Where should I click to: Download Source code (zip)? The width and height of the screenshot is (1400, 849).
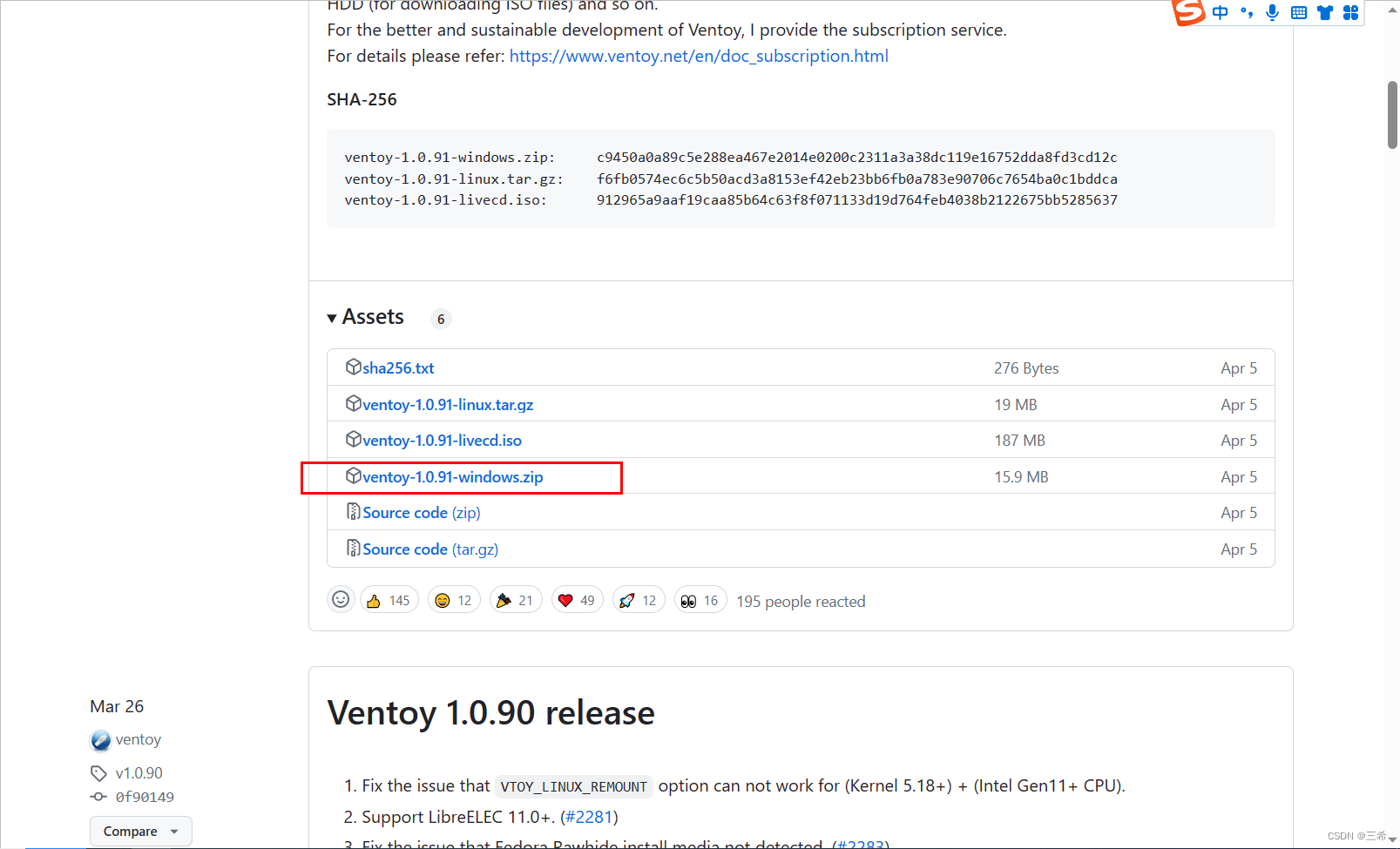click(422, 513)
